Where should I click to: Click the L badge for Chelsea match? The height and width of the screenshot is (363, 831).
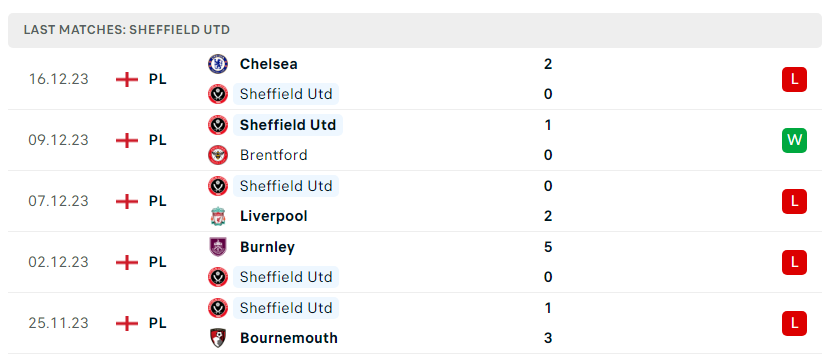click(x=794, y=79)
